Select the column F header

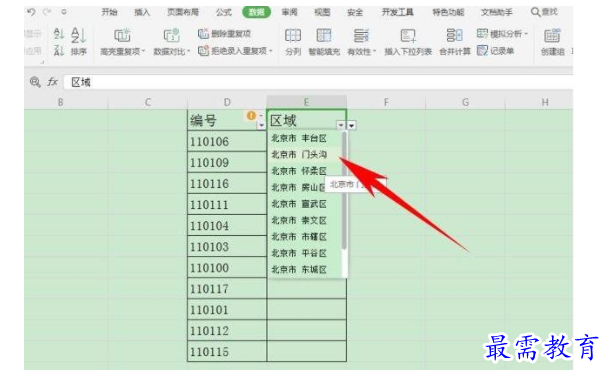386,102
